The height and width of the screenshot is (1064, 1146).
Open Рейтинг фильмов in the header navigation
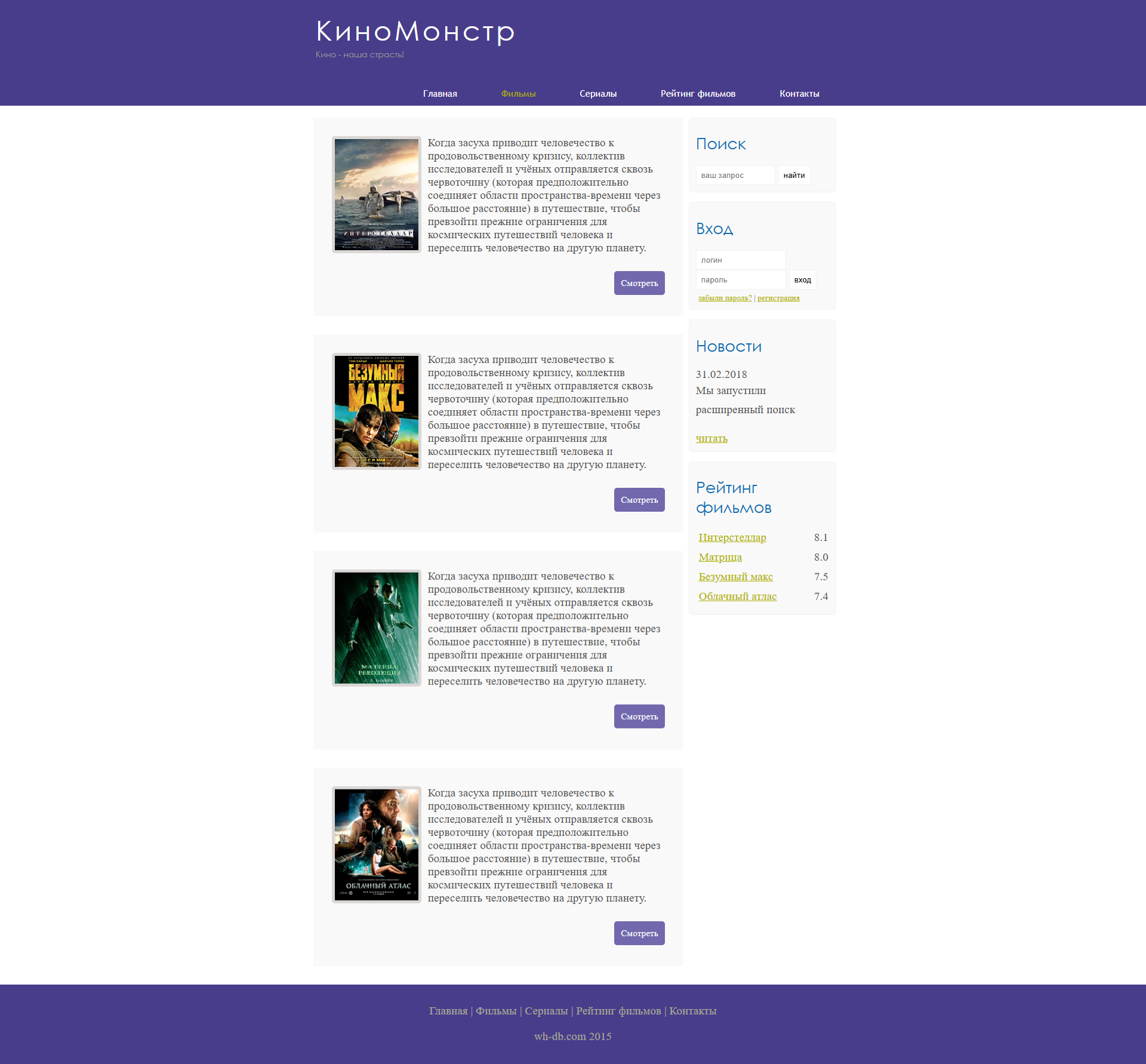[698, 94]
